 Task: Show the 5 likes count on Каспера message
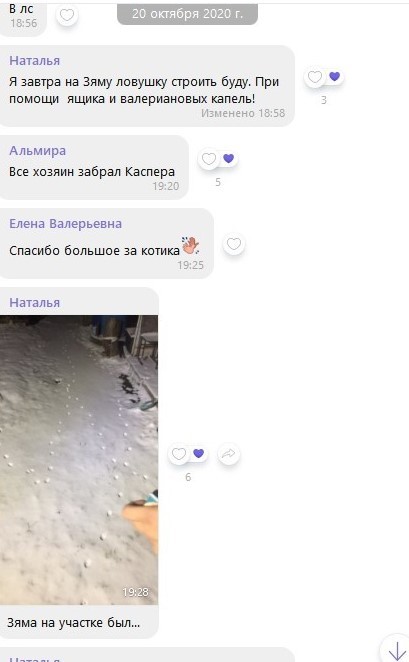click(x=218, y=182)
